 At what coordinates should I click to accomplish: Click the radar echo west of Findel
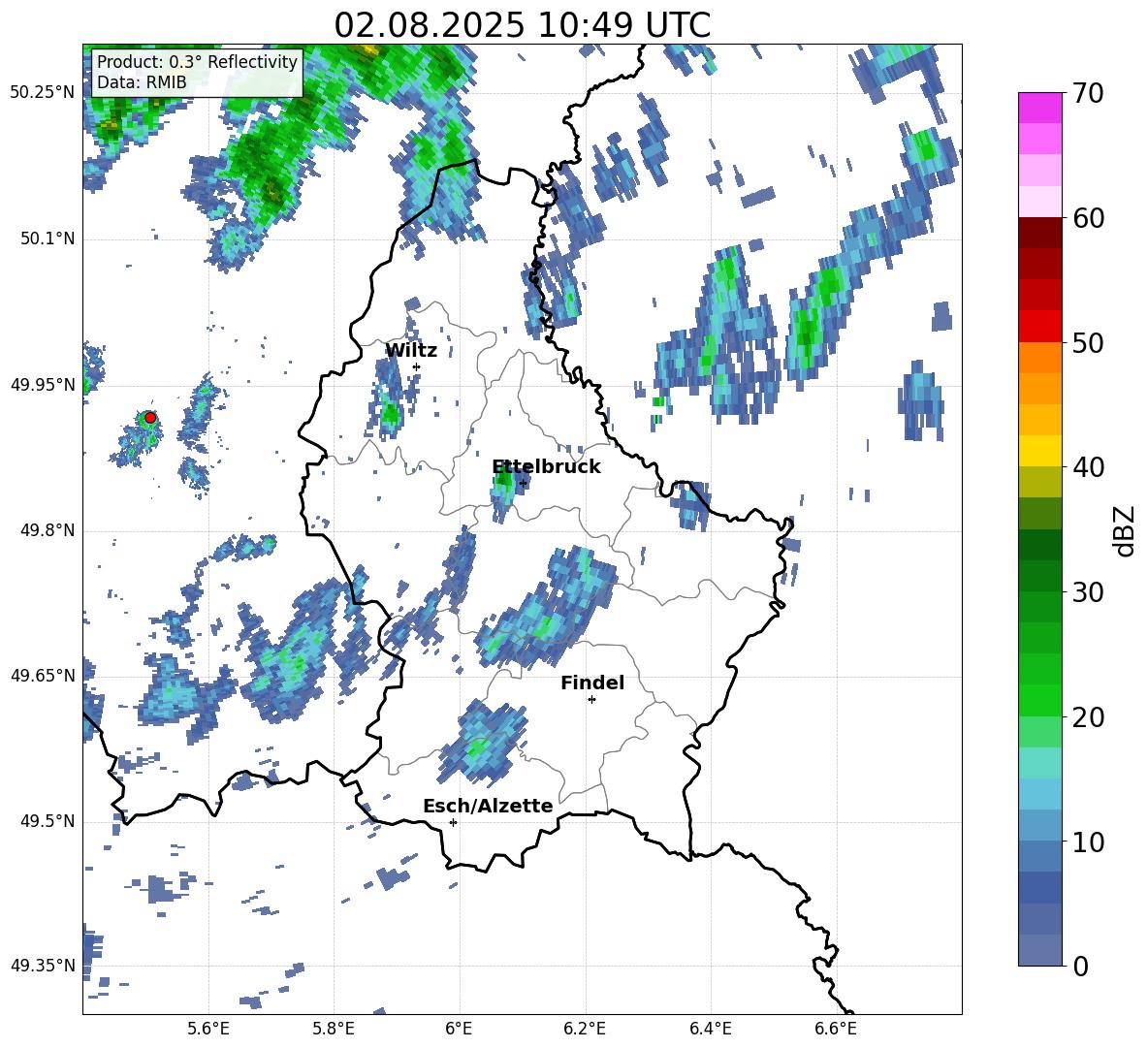coord(482,742)
